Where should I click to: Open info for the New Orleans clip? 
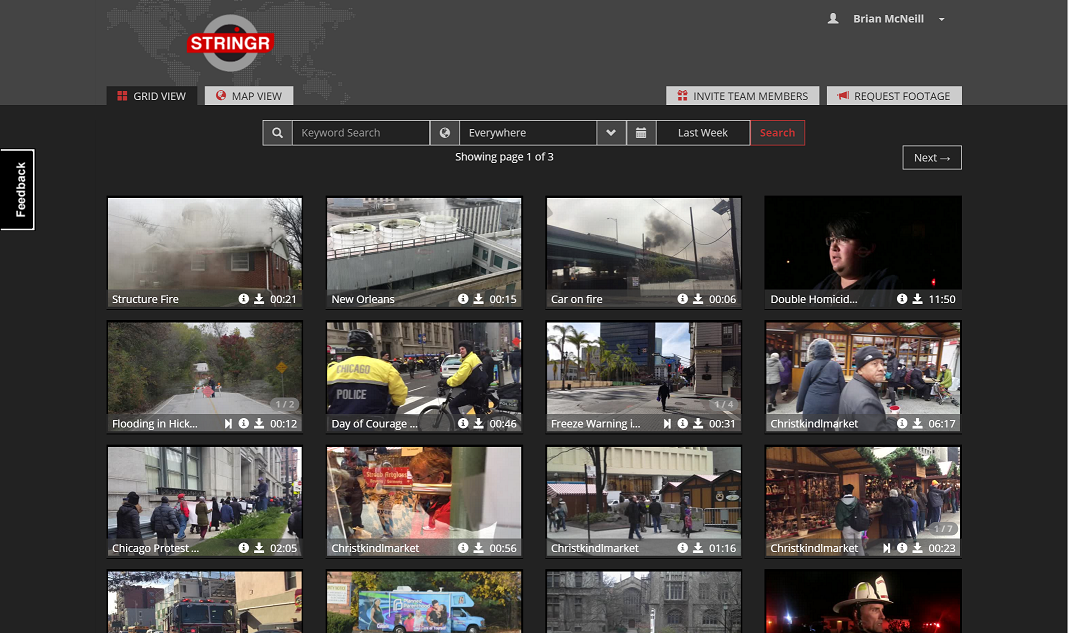click(x=463, y=299)
